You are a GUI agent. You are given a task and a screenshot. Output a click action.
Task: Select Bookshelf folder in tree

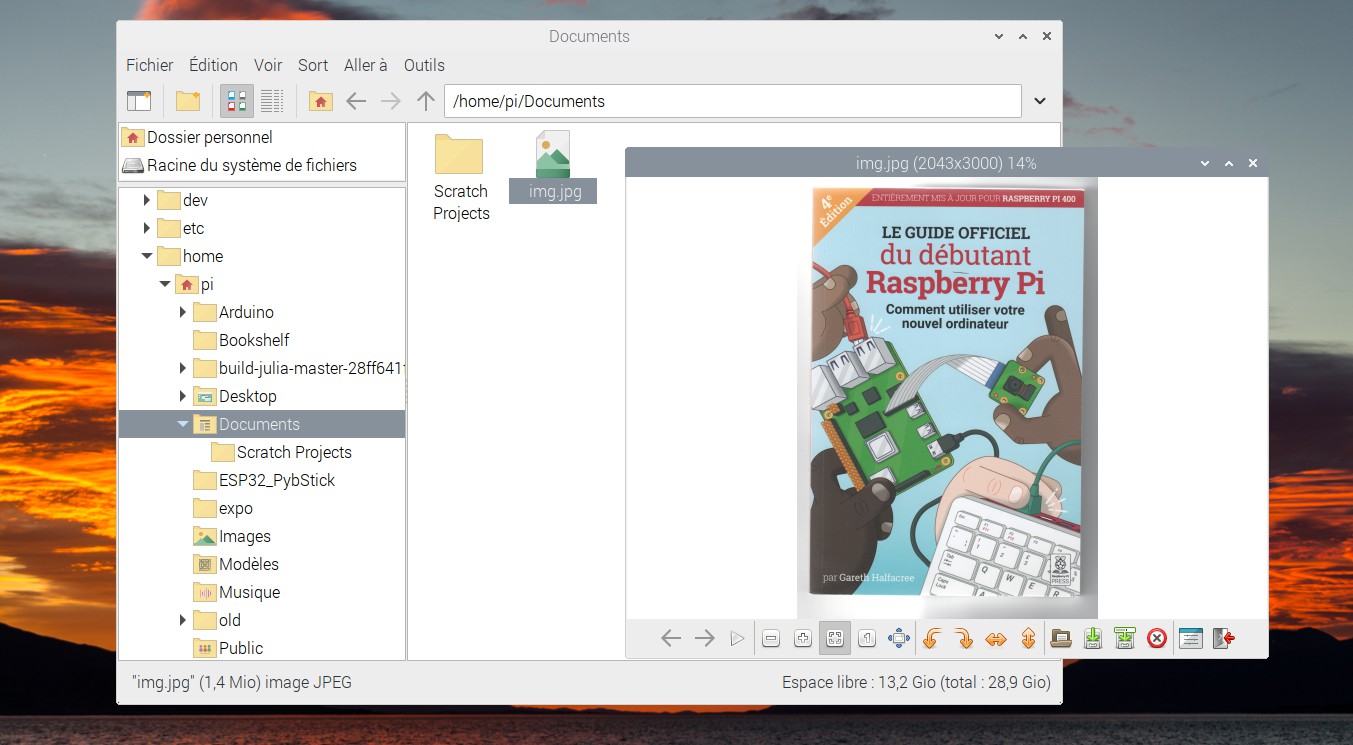(x=254, y=340)
